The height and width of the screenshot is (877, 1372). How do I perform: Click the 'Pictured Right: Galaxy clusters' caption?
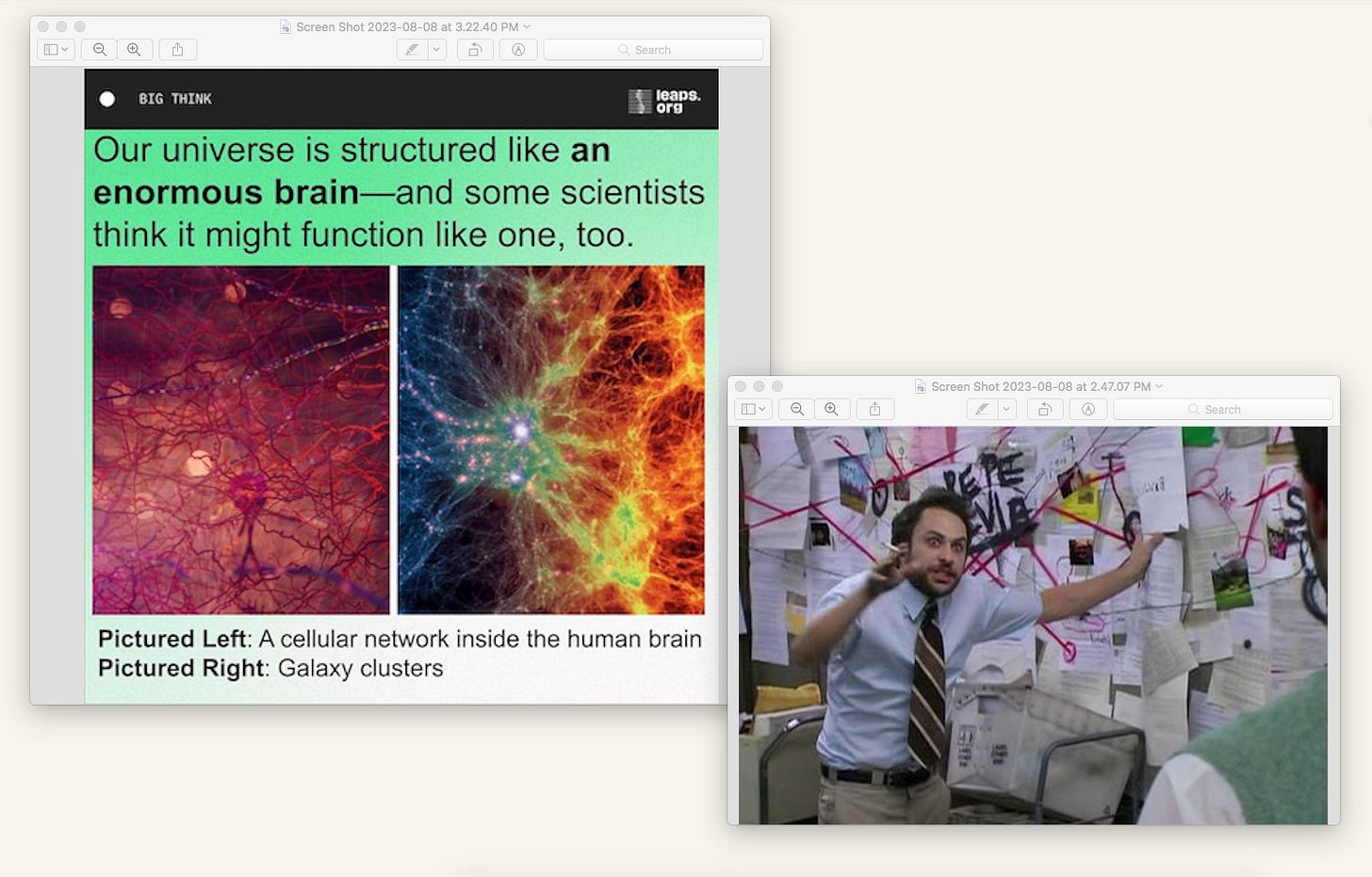coord(270,668)
